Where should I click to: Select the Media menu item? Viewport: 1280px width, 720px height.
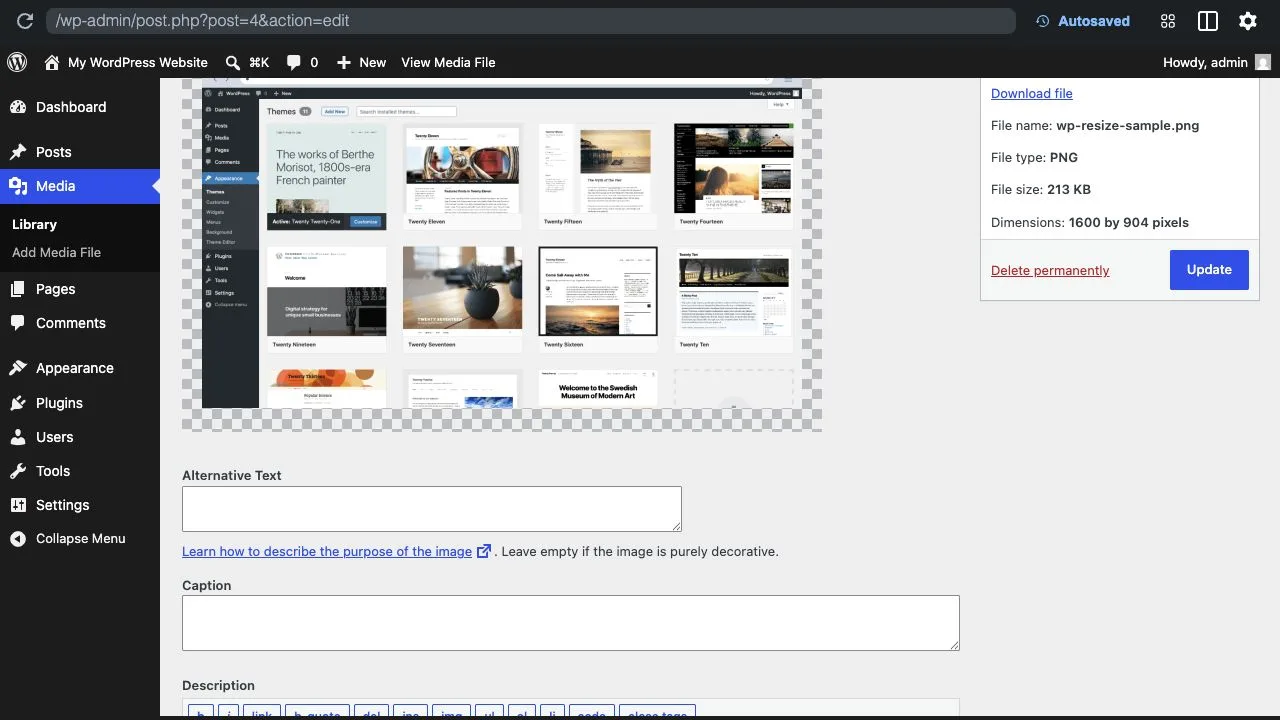pyautogui.click(x=80, y=186)
